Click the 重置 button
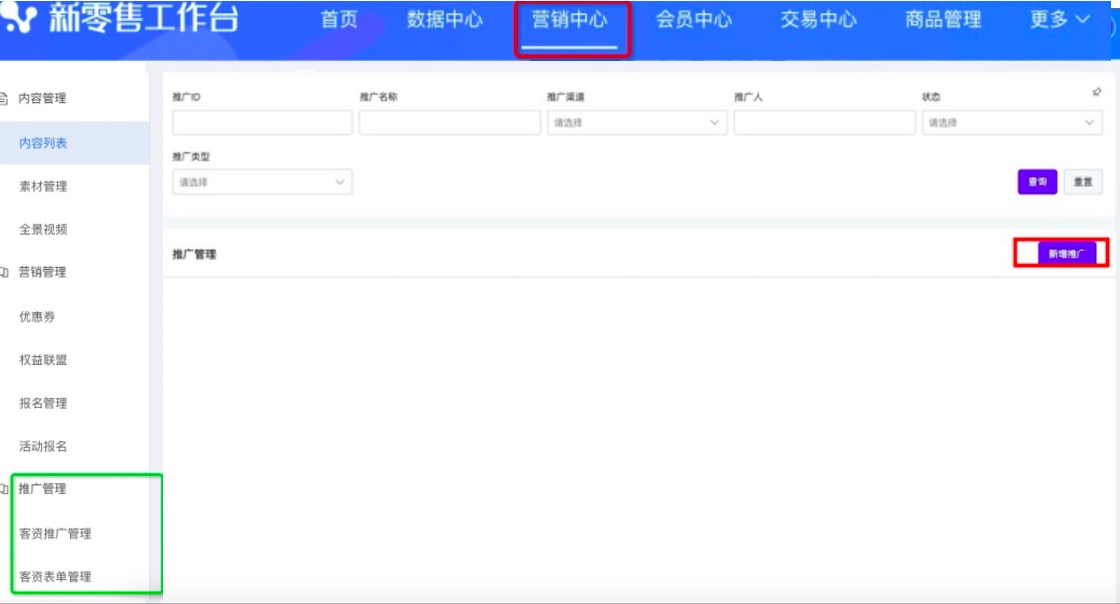1120x604 pixels. [1083, 182]
